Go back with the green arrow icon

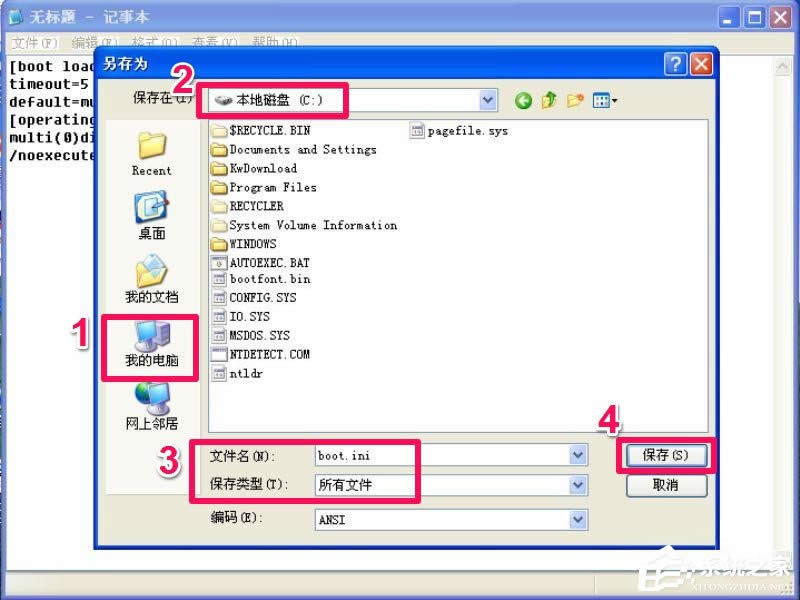(523, 101)
